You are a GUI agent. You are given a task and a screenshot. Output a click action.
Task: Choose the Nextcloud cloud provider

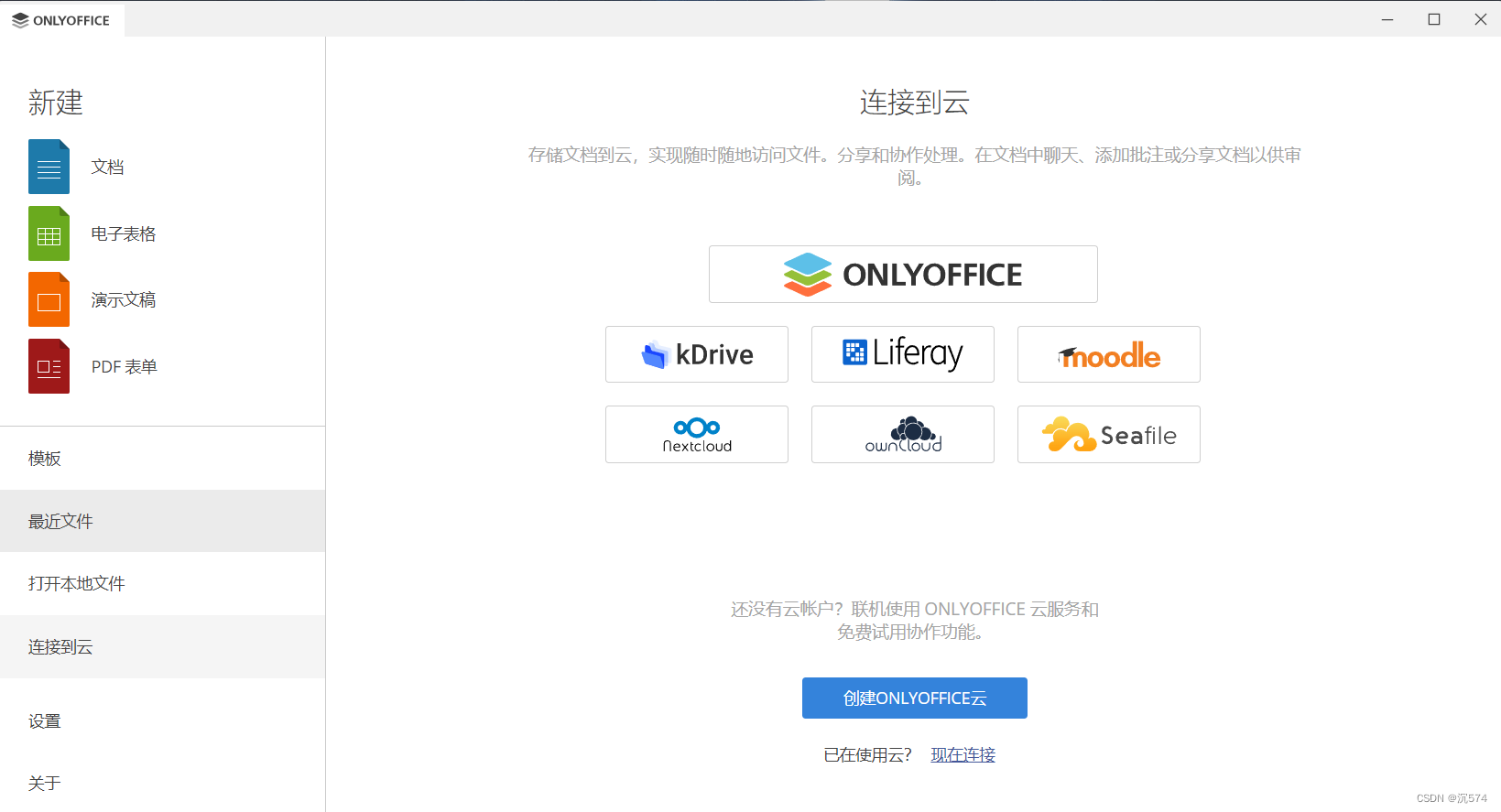click(x=697, y=434)
